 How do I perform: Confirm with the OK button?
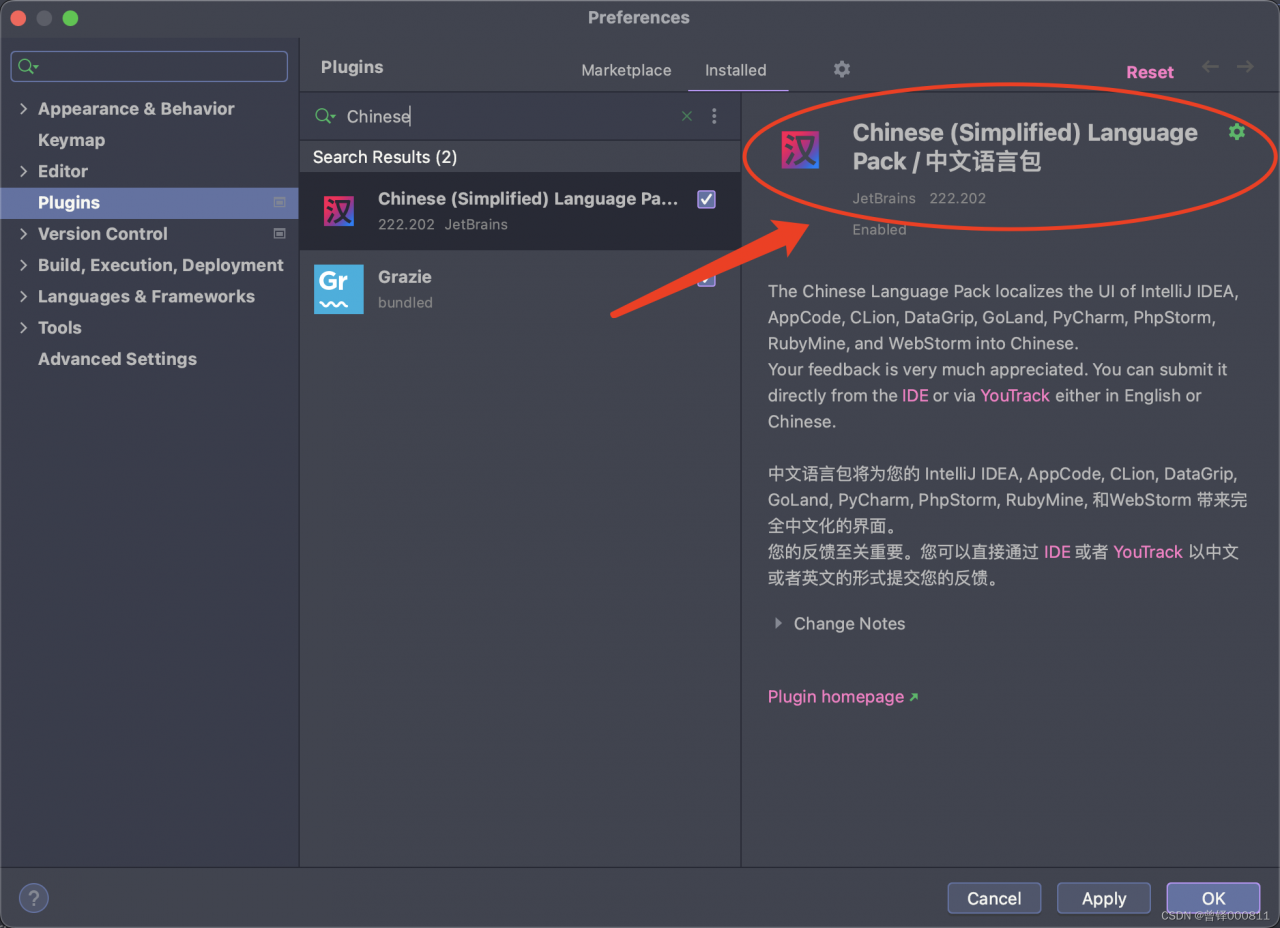[1213, 898]
